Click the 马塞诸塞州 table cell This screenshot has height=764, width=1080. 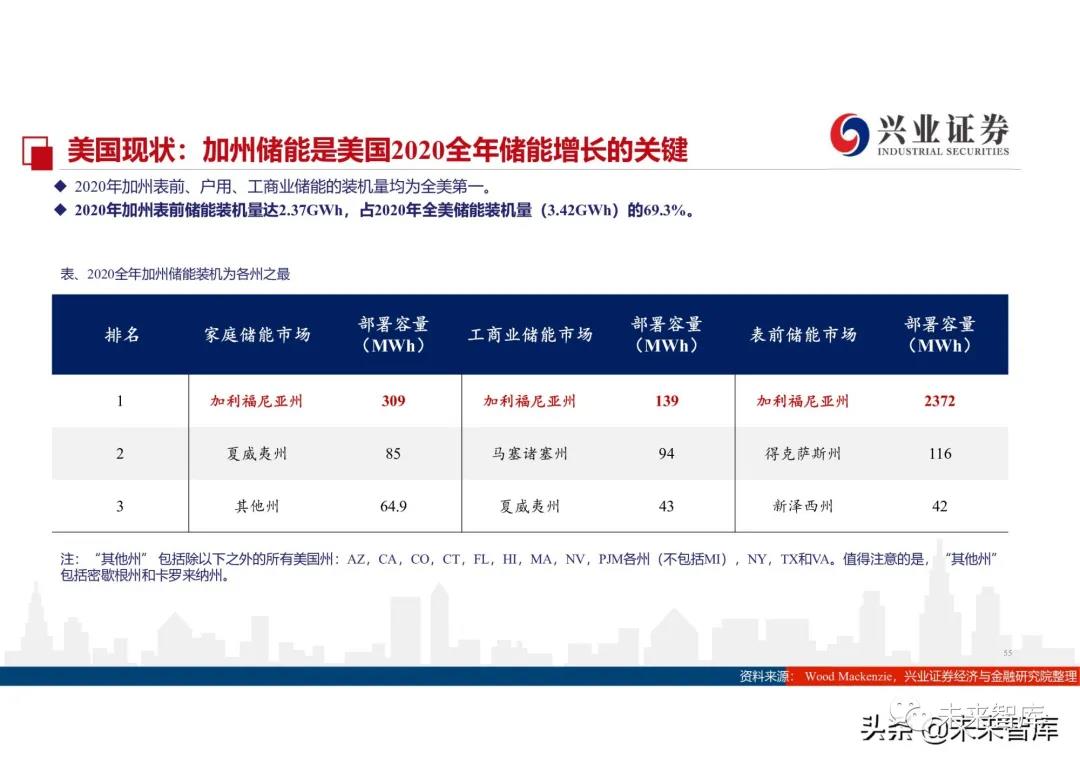tap(530, 454)
